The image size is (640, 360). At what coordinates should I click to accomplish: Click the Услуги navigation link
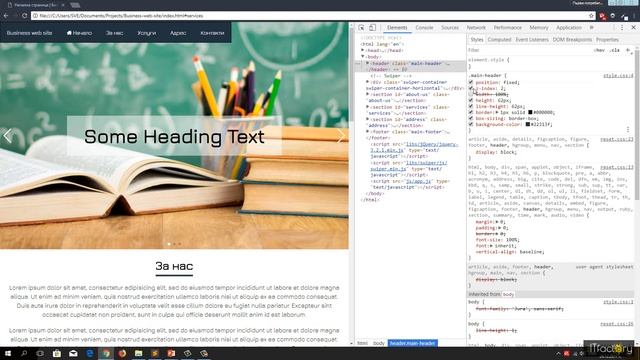tap(147, 33)
